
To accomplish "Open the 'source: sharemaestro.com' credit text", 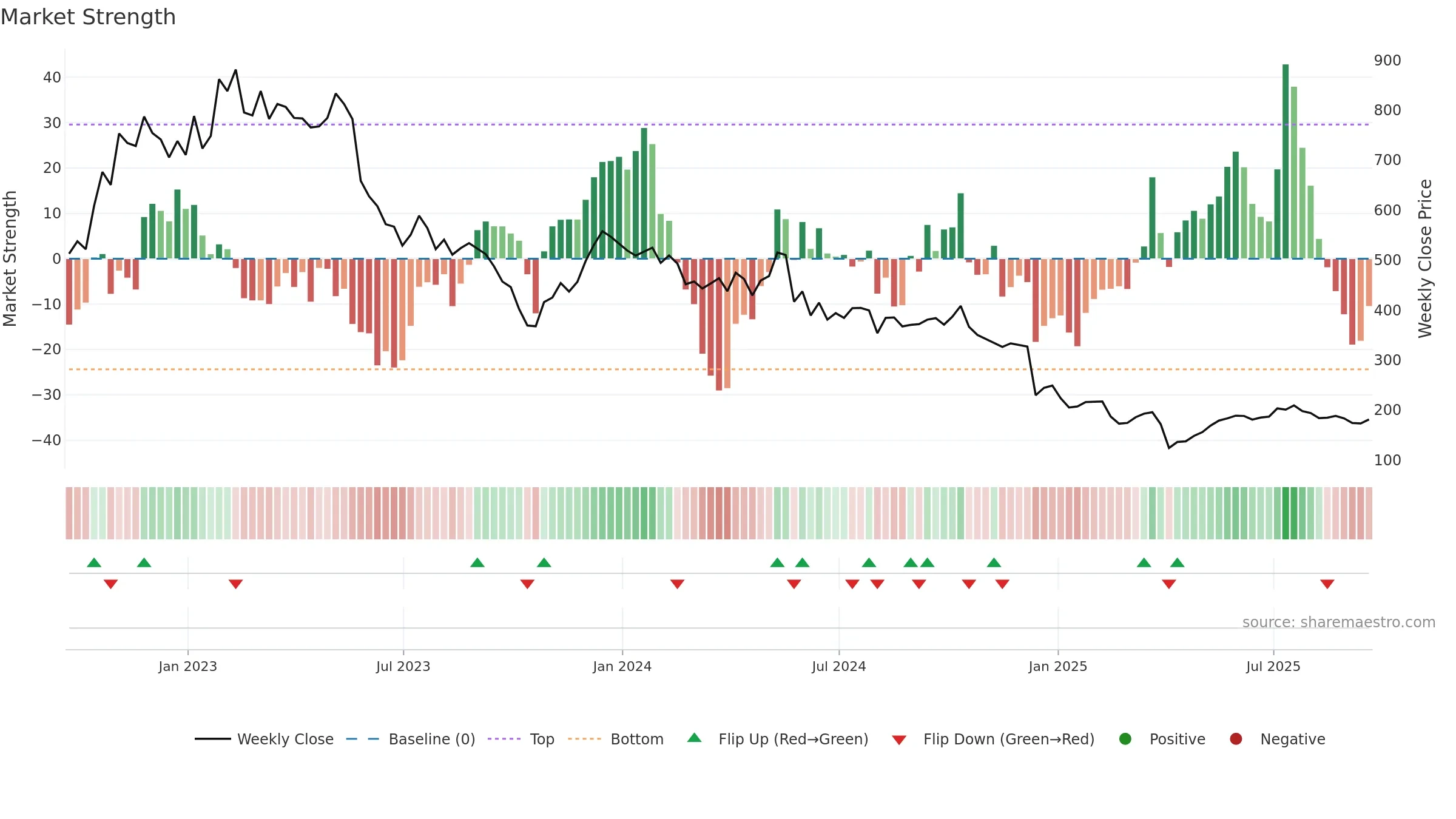I will (x=1339, y=622).
